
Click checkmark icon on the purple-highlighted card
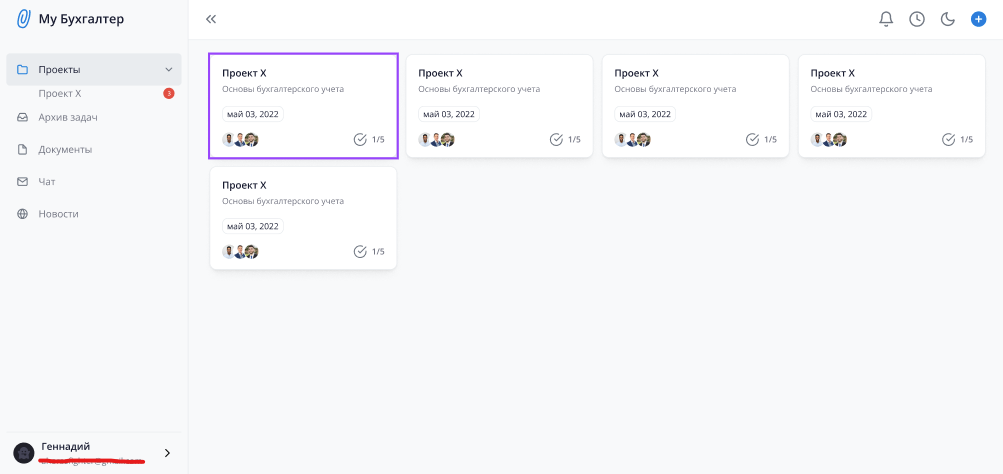tap(360, 139)
